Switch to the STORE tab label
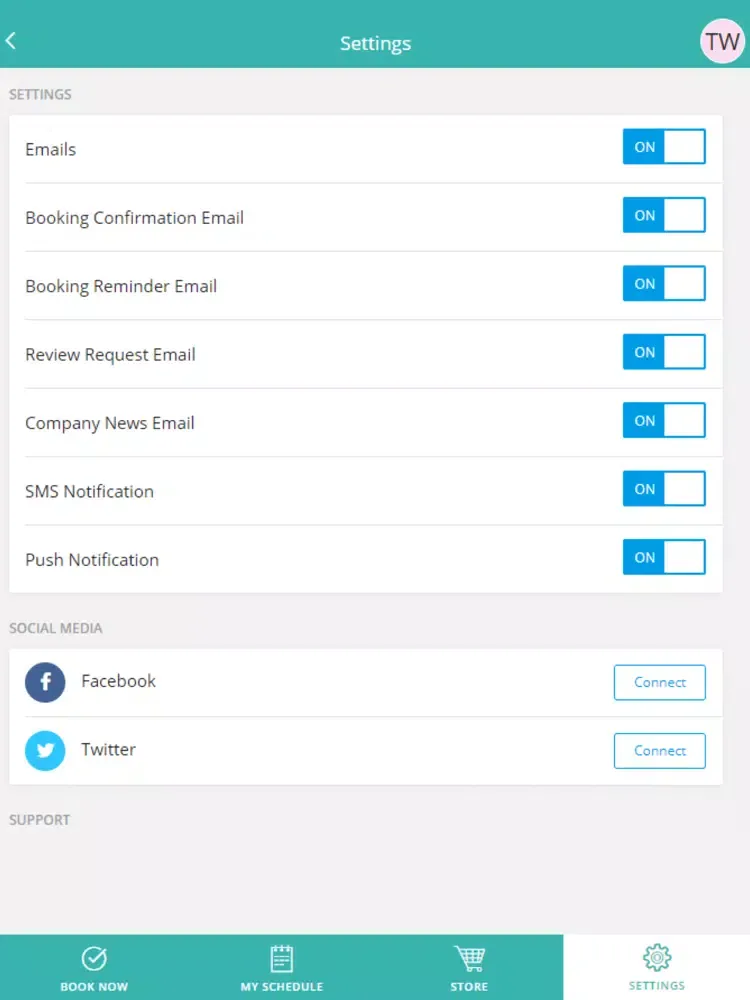Screen dimensions: 750x1000 click(x=469, y=987)
